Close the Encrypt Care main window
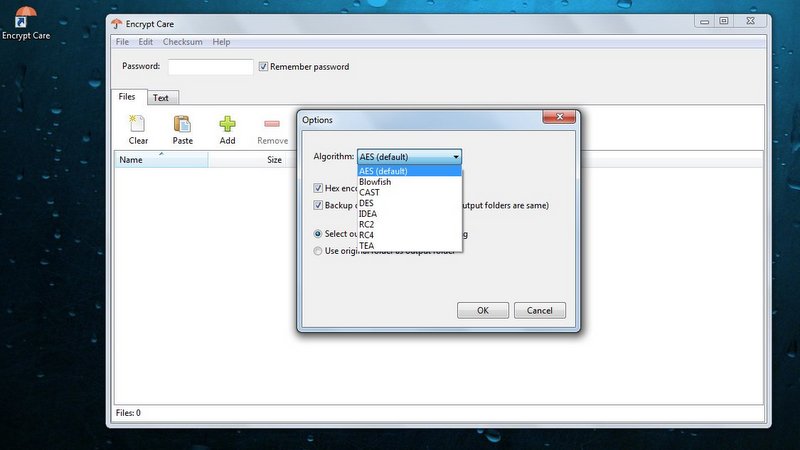The width and height of the screenshot is (800, 450). [x=751, y=21]
